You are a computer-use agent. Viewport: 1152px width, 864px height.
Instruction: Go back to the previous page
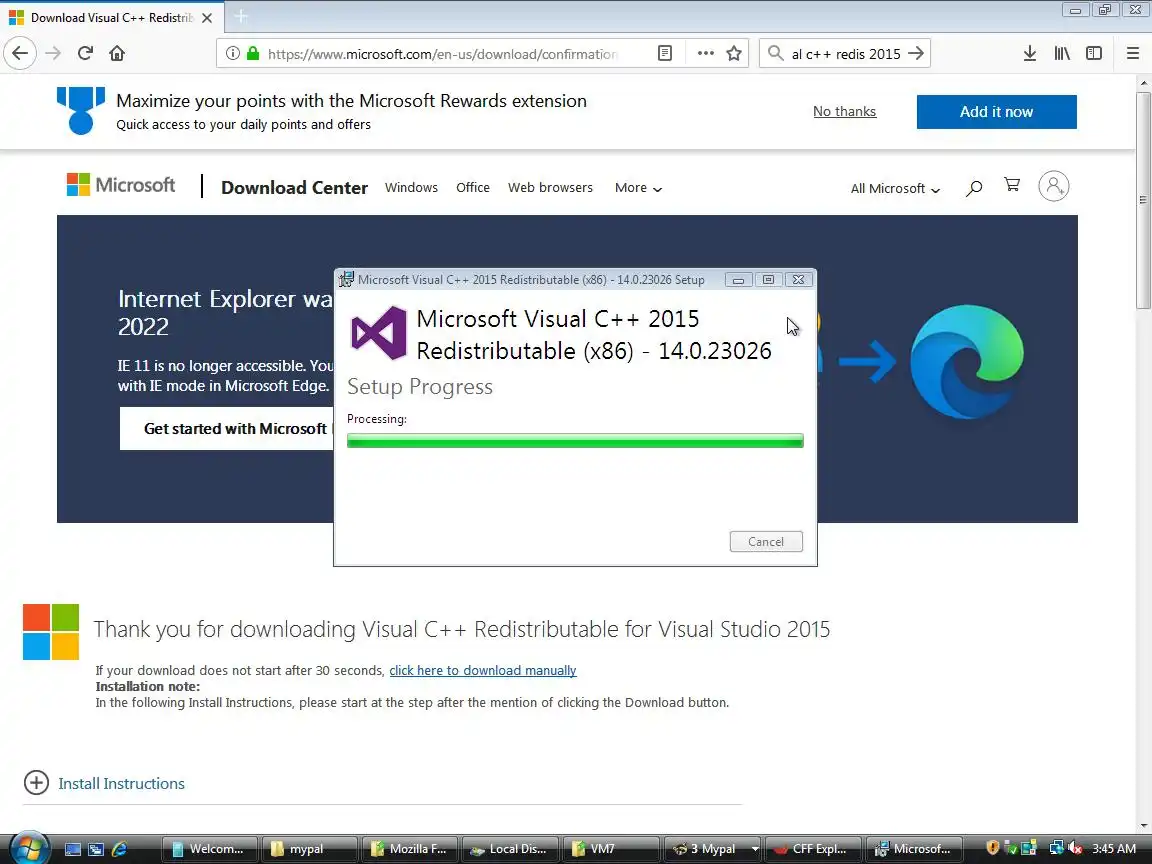coord(20,53)
